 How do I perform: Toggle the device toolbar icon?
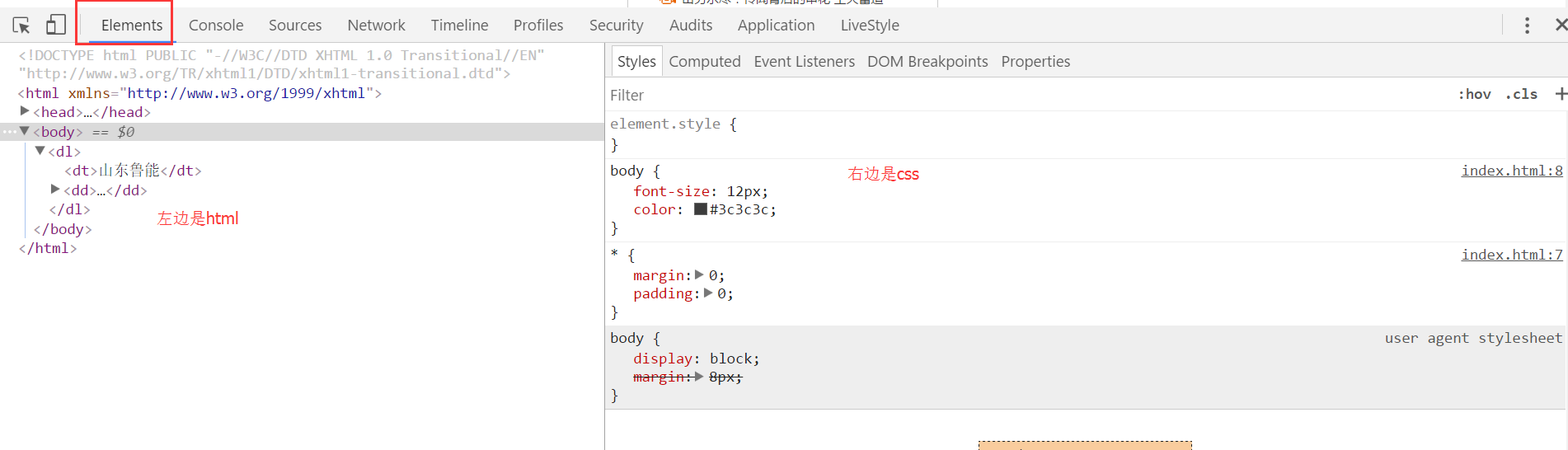[55, 26]
